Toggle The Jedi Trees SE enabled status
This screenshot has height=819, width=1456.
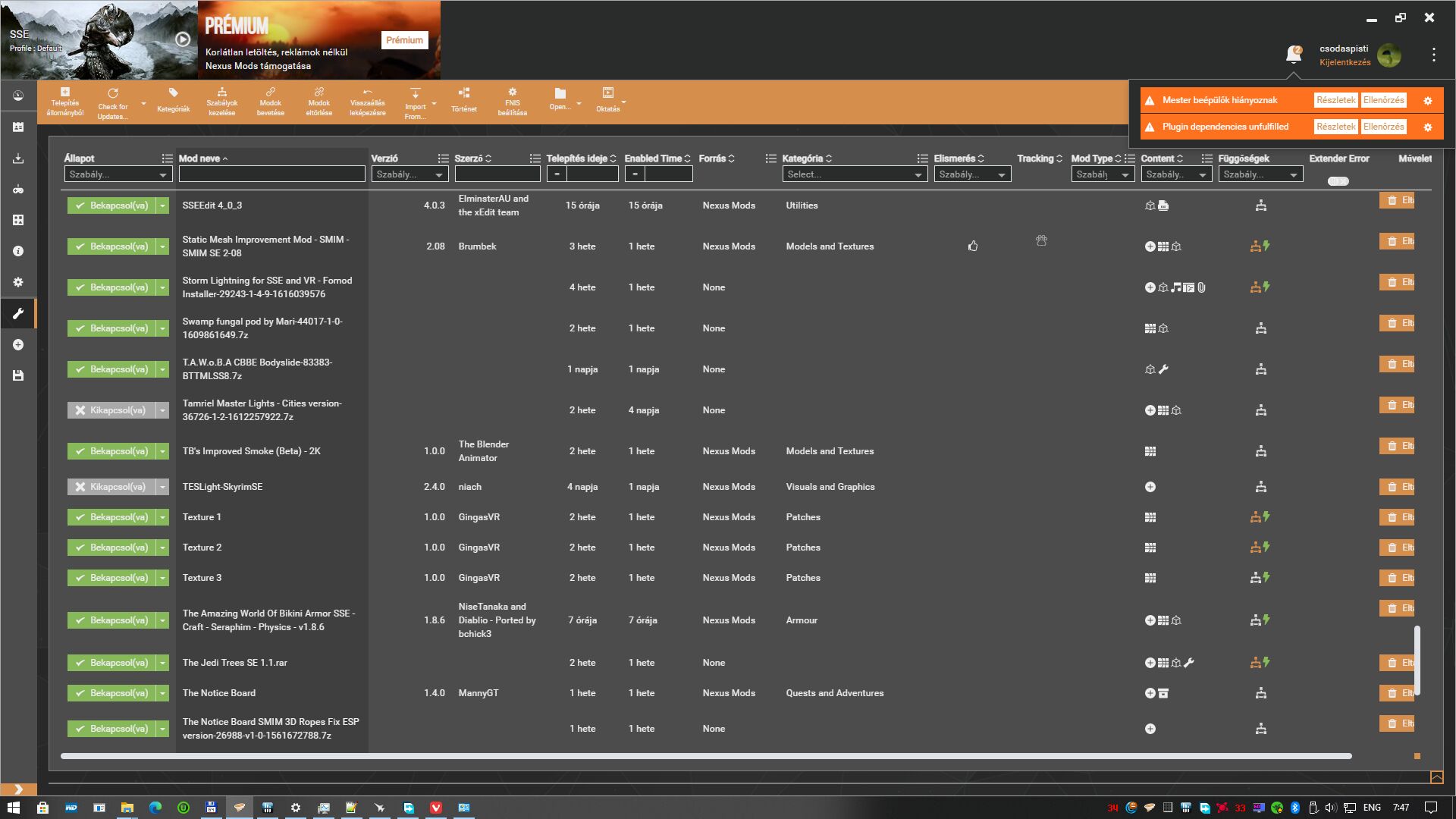(111, 663)
